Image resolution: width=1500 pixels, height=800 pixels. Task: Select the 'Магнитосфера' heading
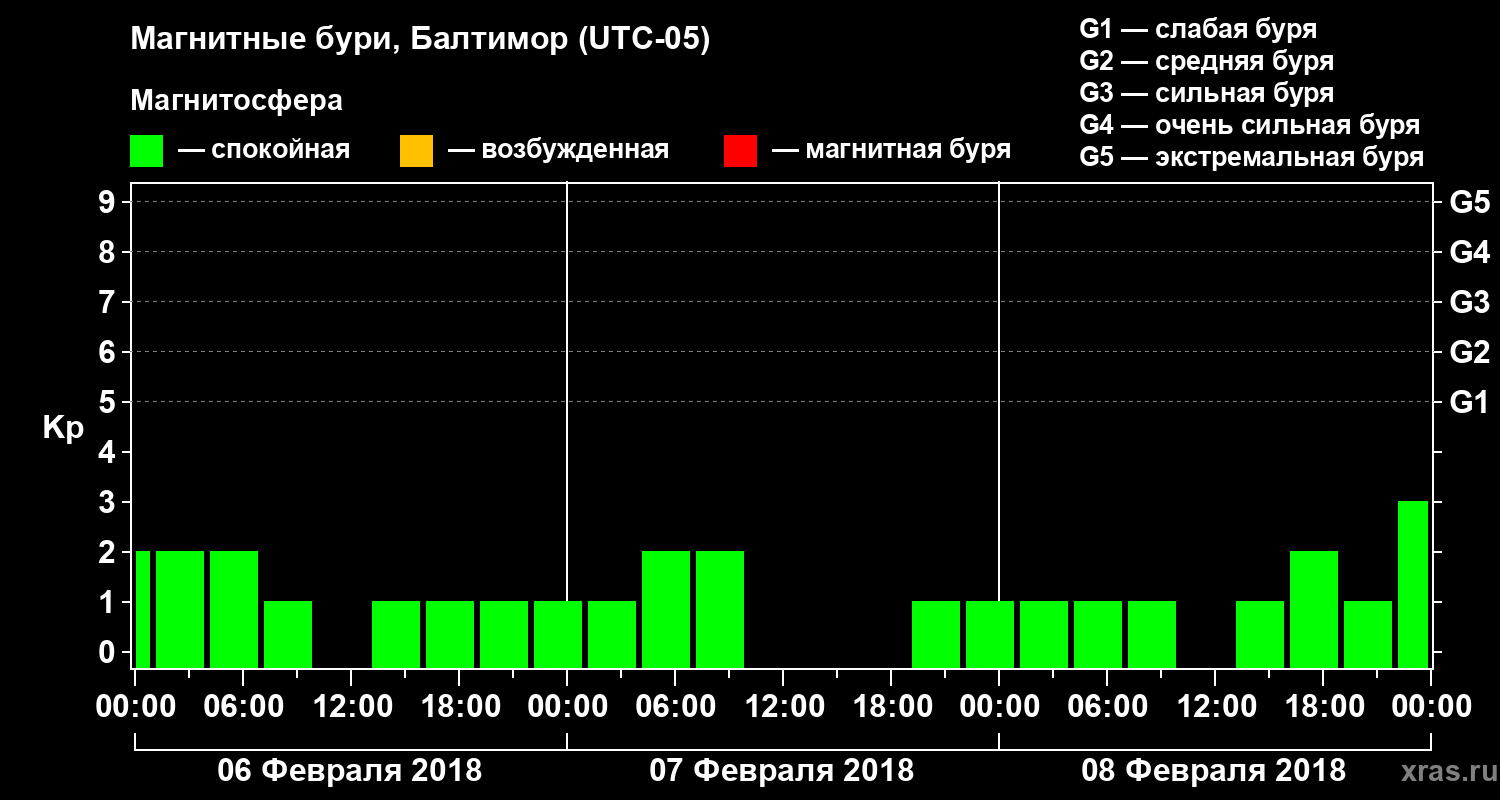[x=236, y=101]
